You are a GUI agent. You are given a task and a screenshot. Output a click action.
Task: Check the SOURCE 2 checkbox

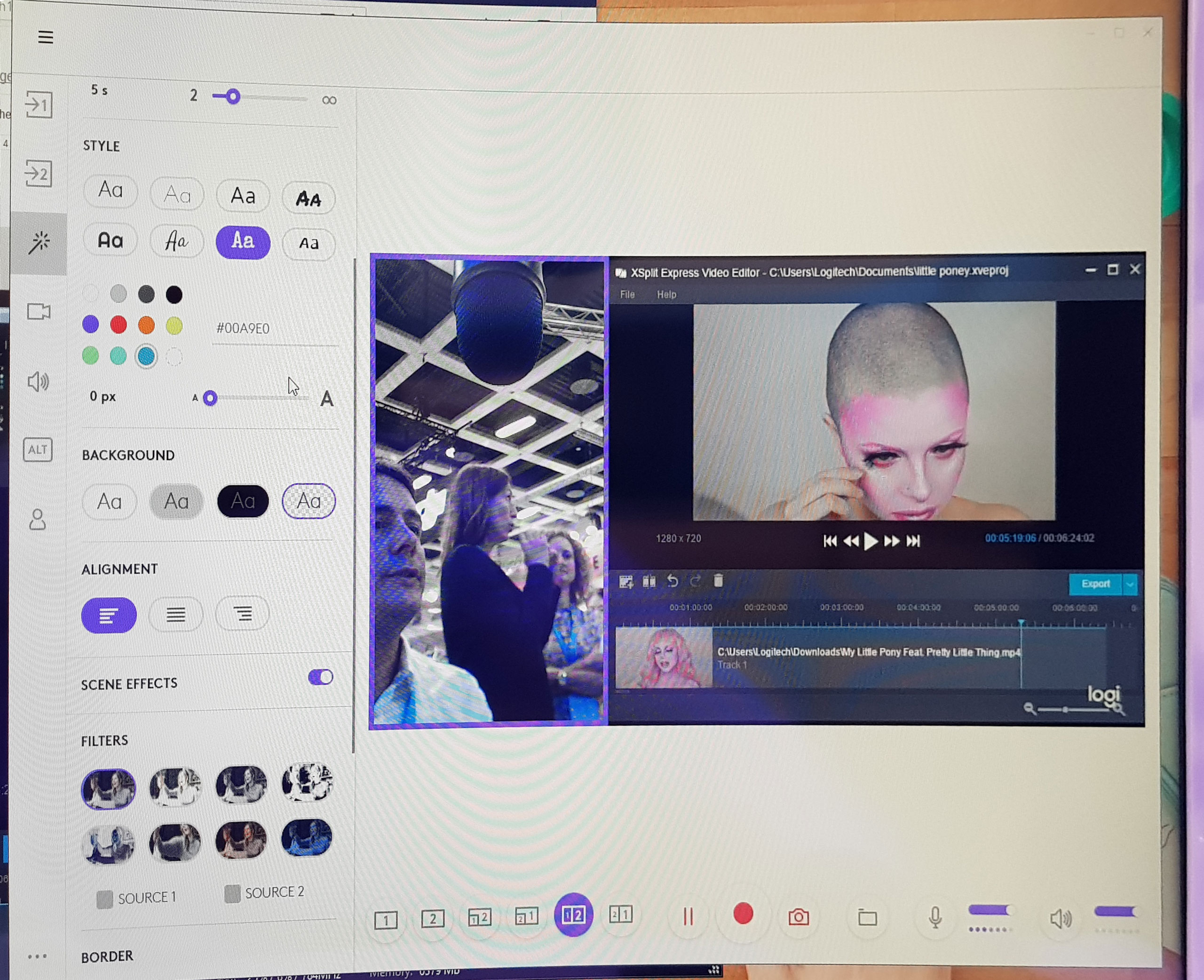click(232, 893)
